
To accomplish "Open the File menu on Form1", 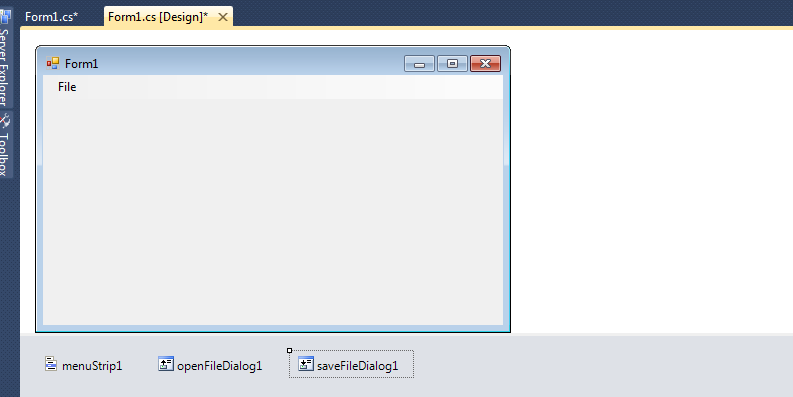I will click(x=67, y=87).
